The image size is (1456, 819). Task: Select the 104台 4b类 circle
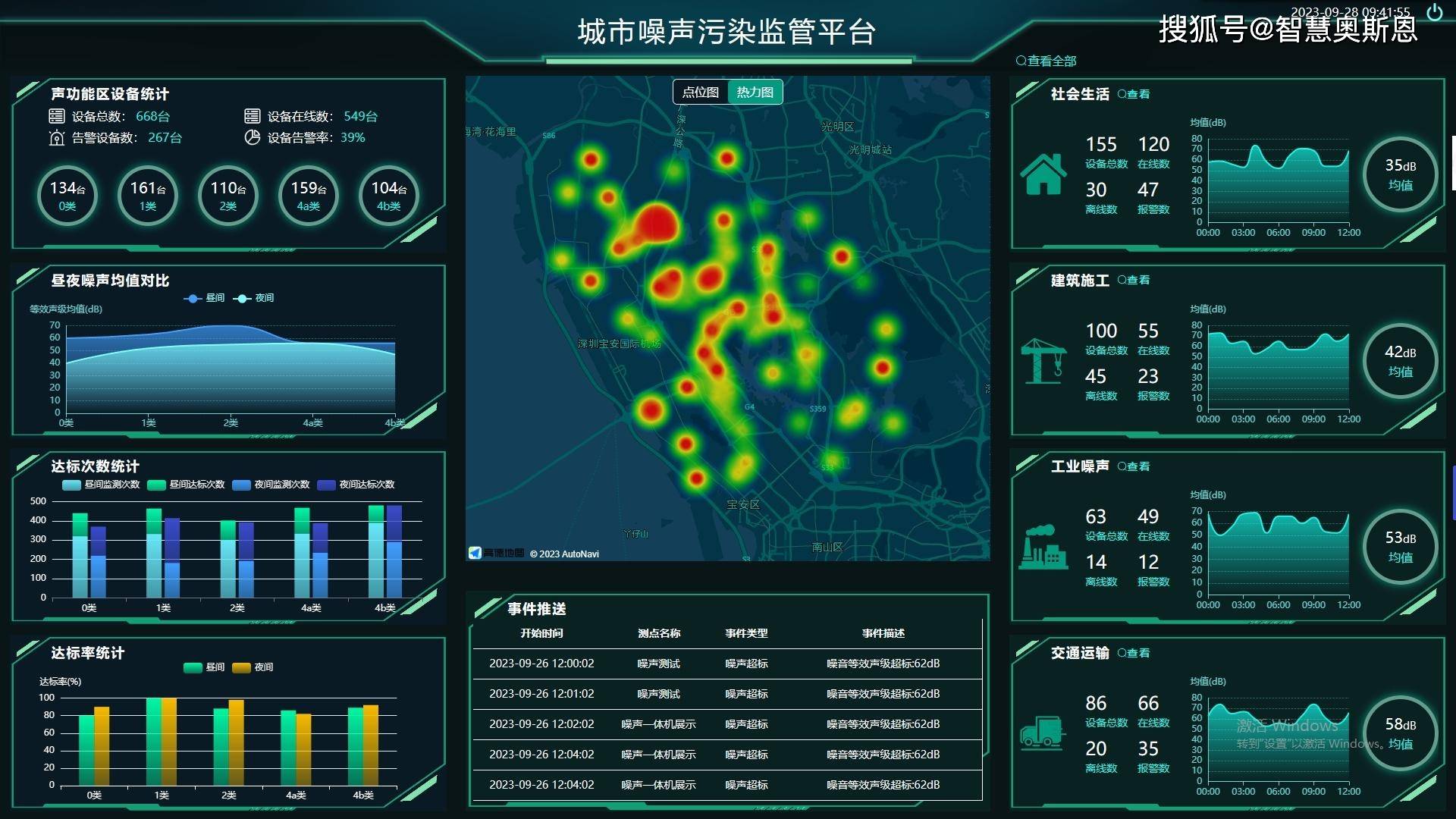point(389,195)
